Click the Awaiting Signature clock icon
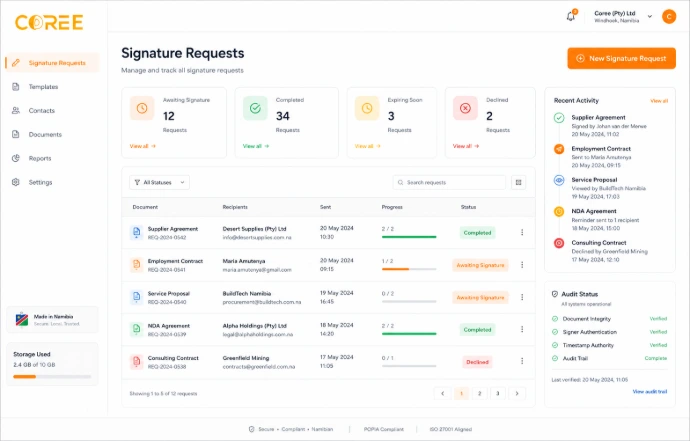Image resolution: width=690 pixels, height=441 pixels. tap(142, 108)
